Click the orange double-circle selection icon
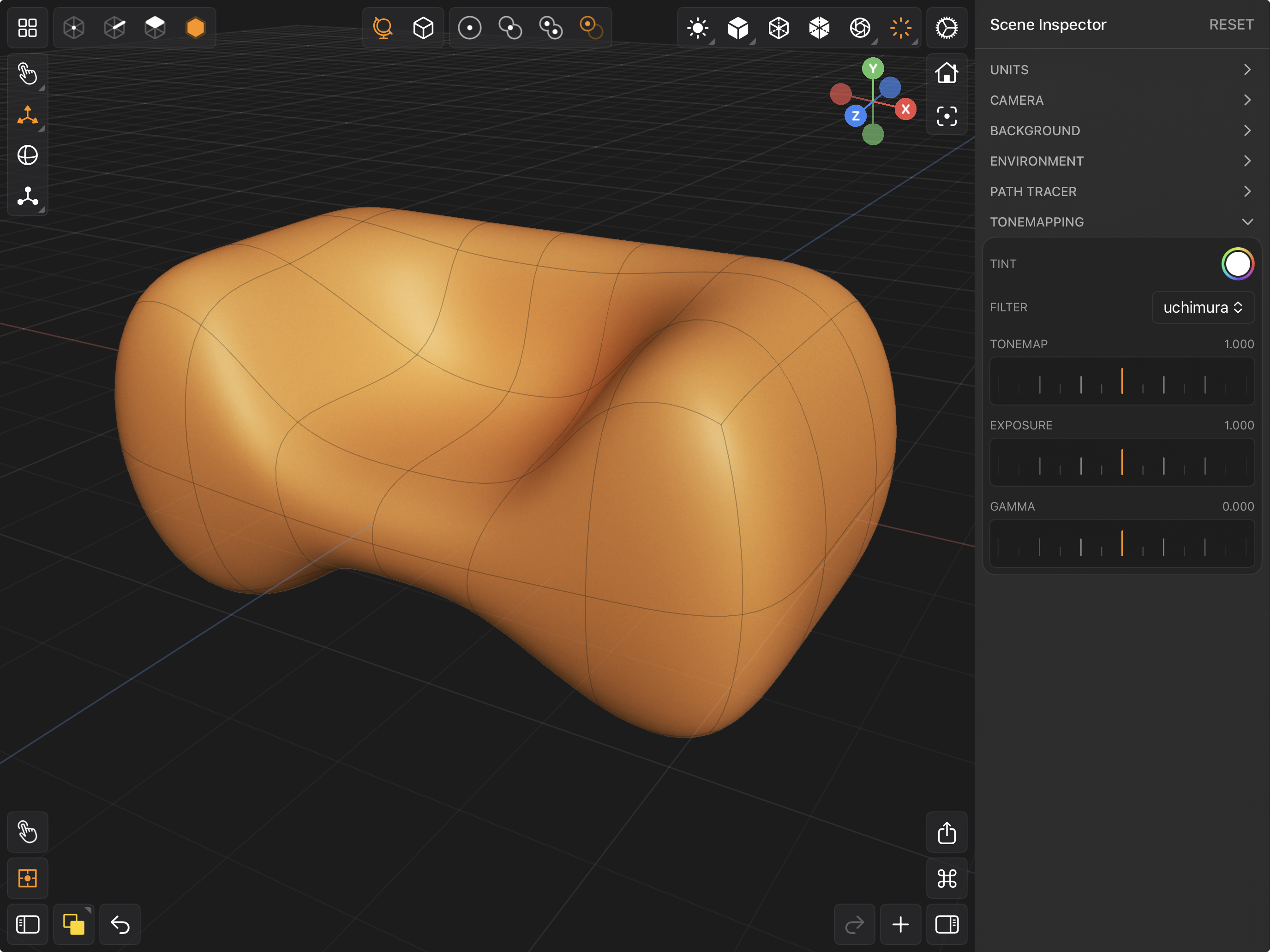1270x952 pixels. (591, 28)
